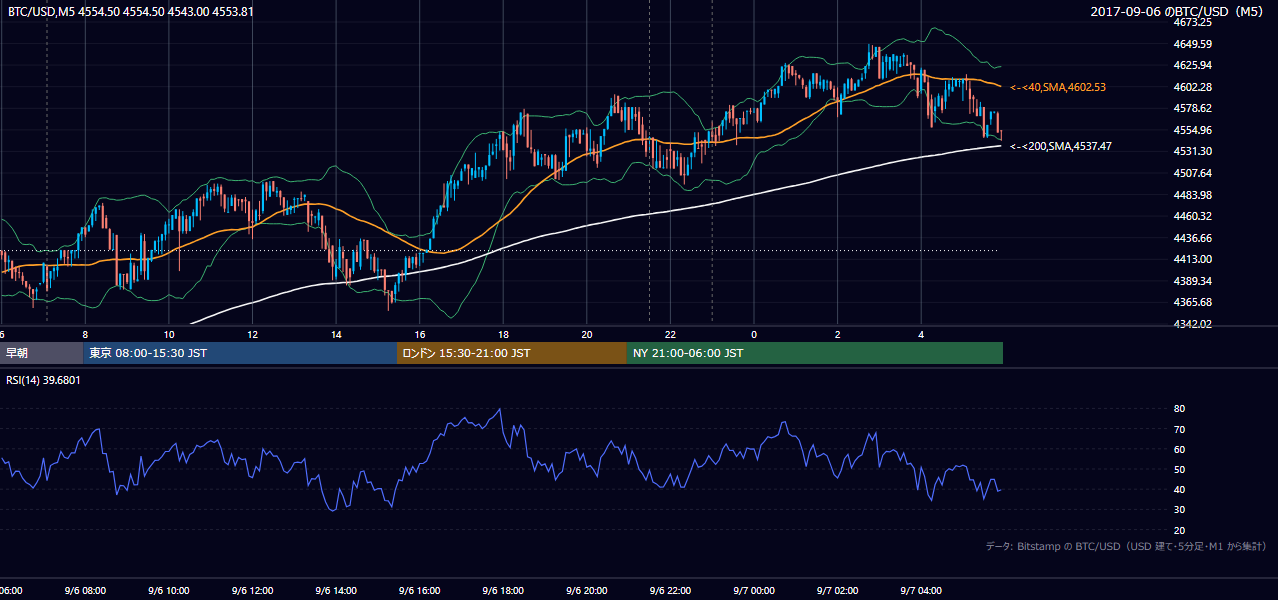Viewport: 1278px width, 600px height.
Task: Click the orange 40 SMA label 4602.53
Action: pyautogui.click(x=1058, y=88)
